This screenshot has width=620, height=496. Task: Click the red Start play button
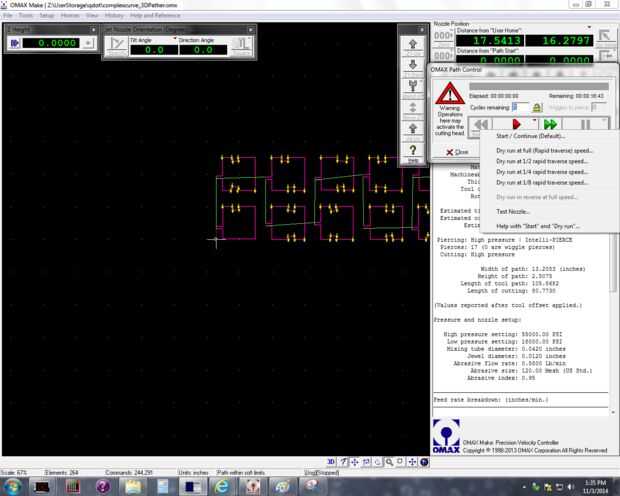[x=516, y=125]
